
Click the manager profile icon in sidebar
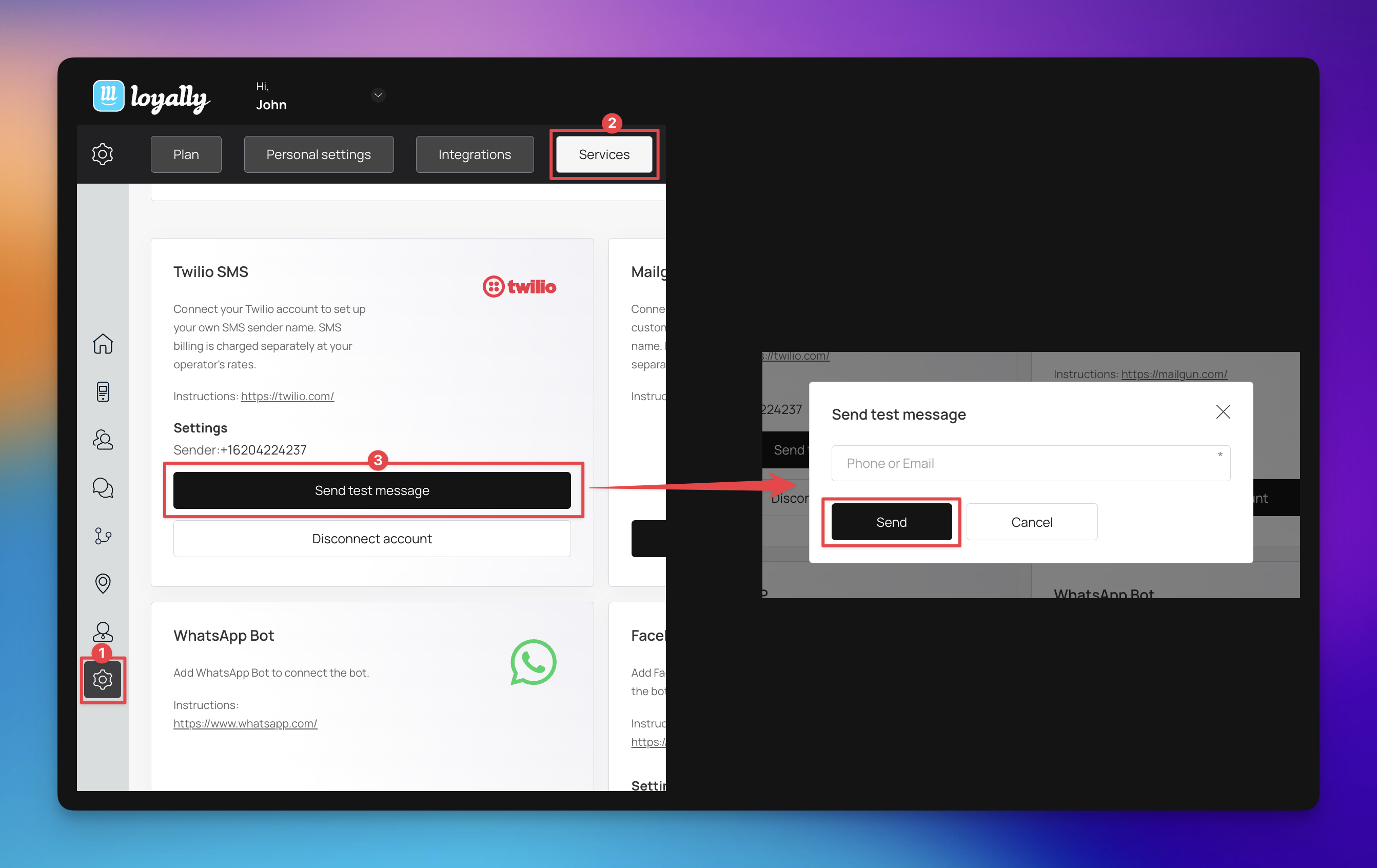coord(103,632)
